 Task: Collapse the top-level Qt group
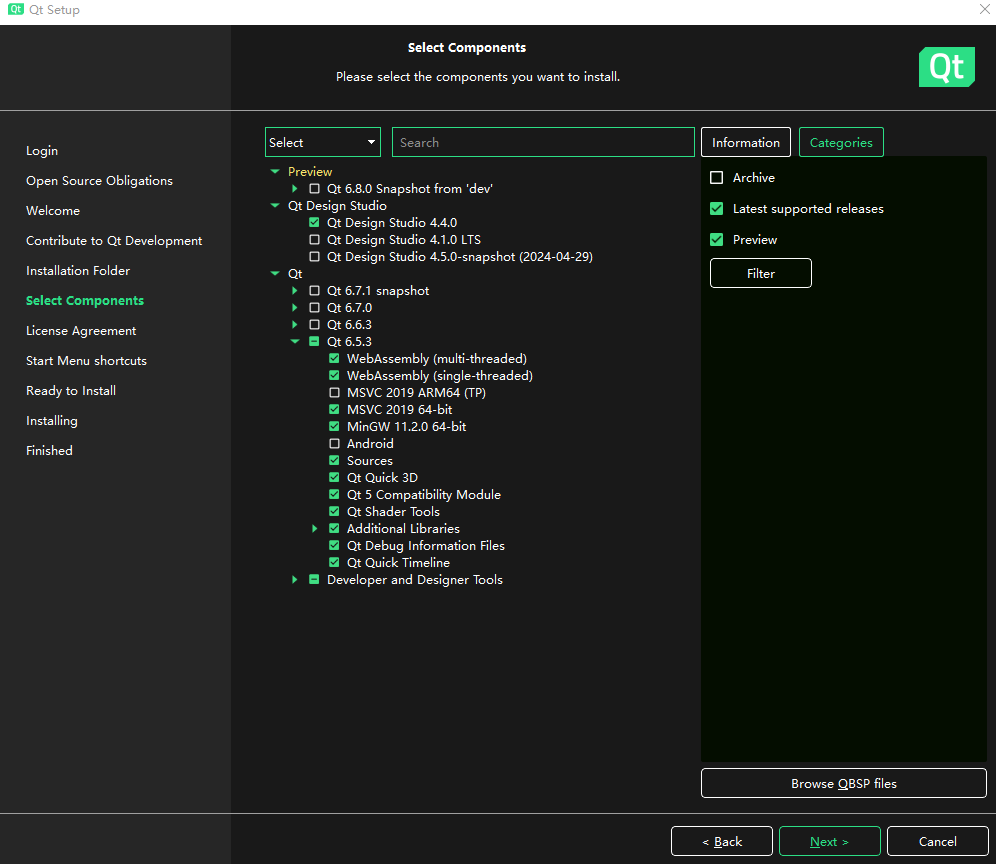point(275,274)
